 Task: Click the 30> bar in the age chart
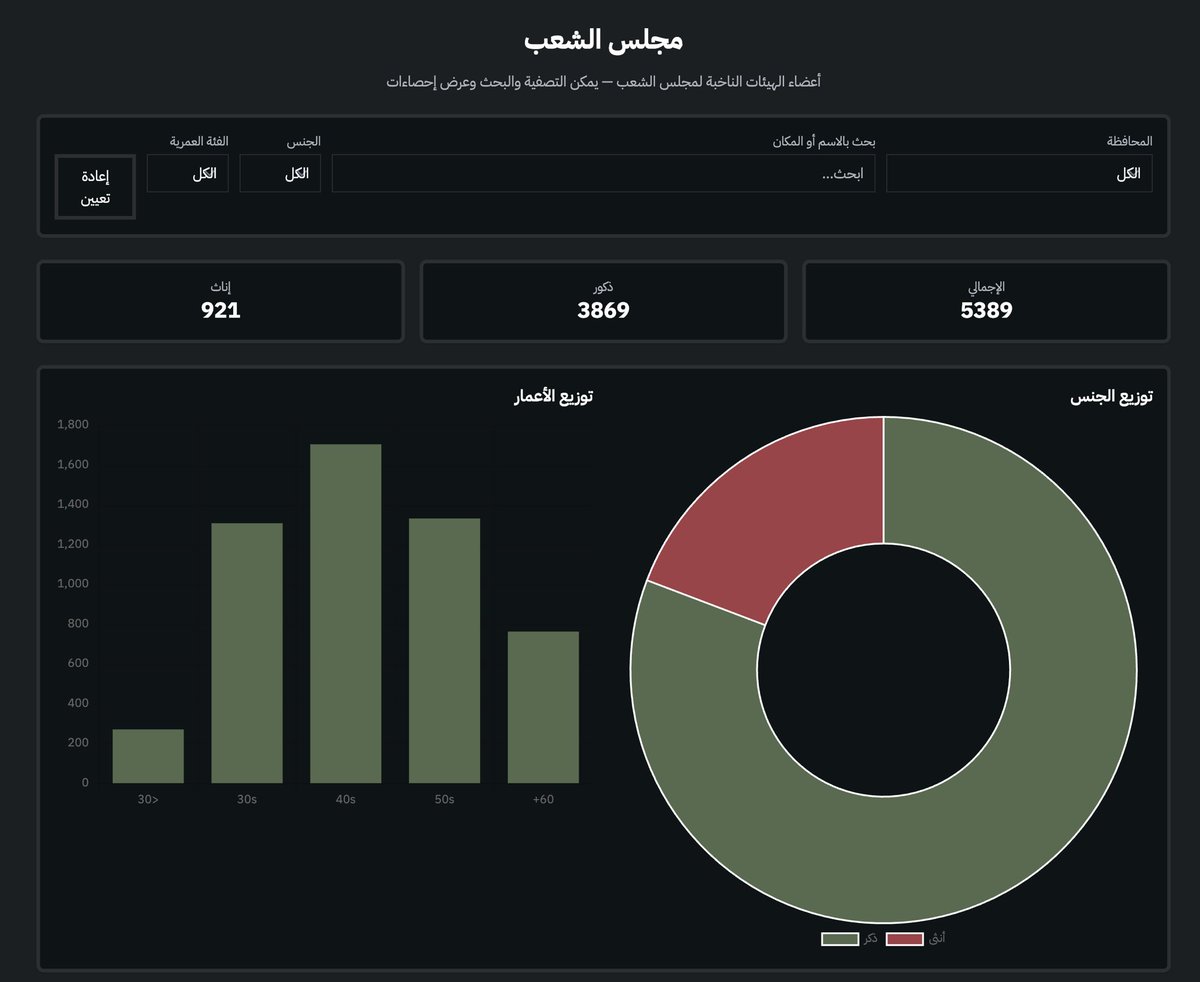[149, 755]
